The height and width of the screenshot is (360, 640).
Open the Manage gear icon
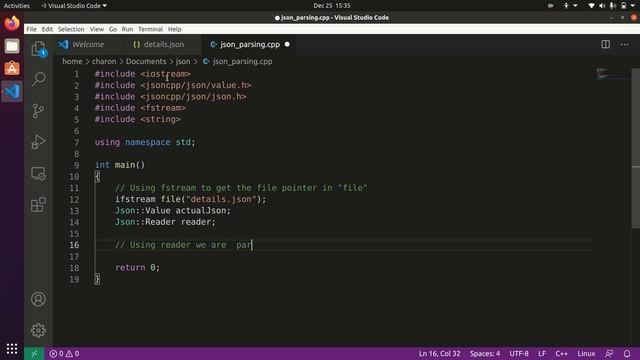38,330
